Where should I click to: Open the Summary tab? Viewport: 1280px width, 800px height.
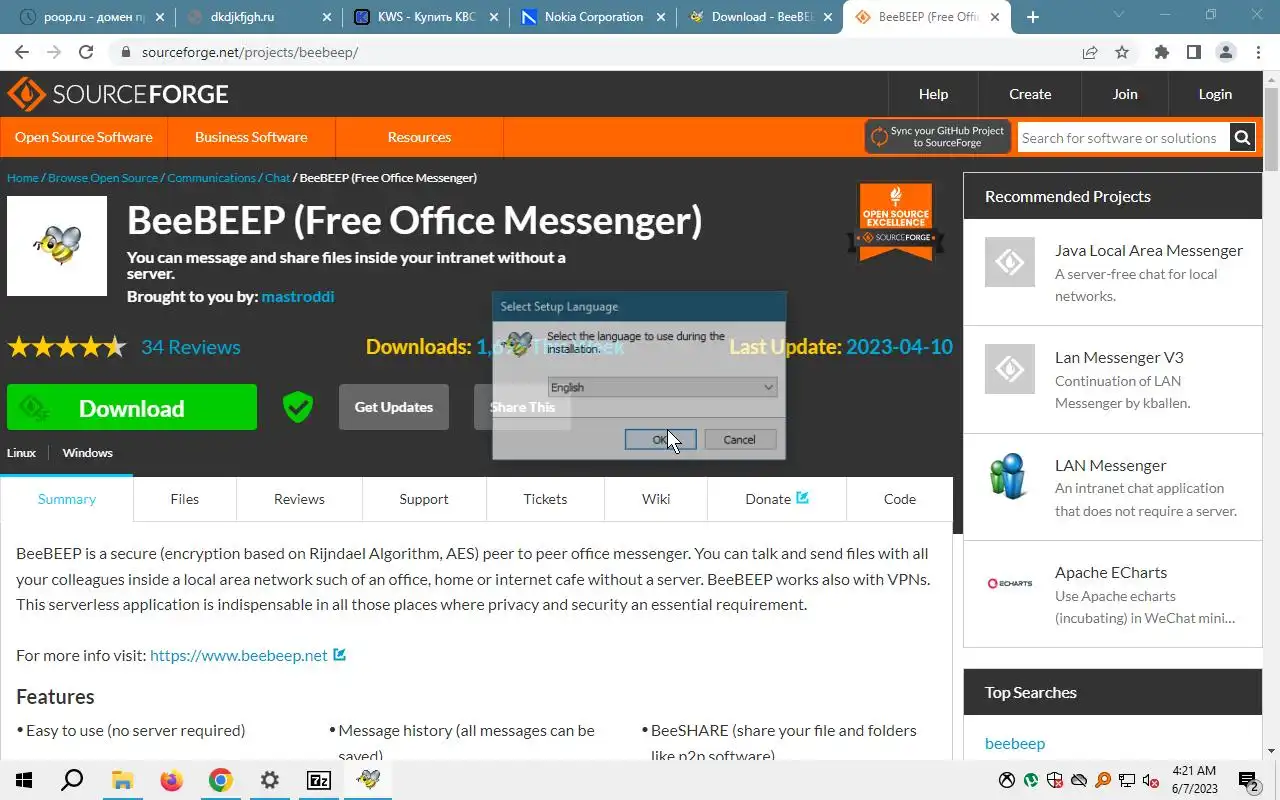pyautogui.click(x=67, y=499)
